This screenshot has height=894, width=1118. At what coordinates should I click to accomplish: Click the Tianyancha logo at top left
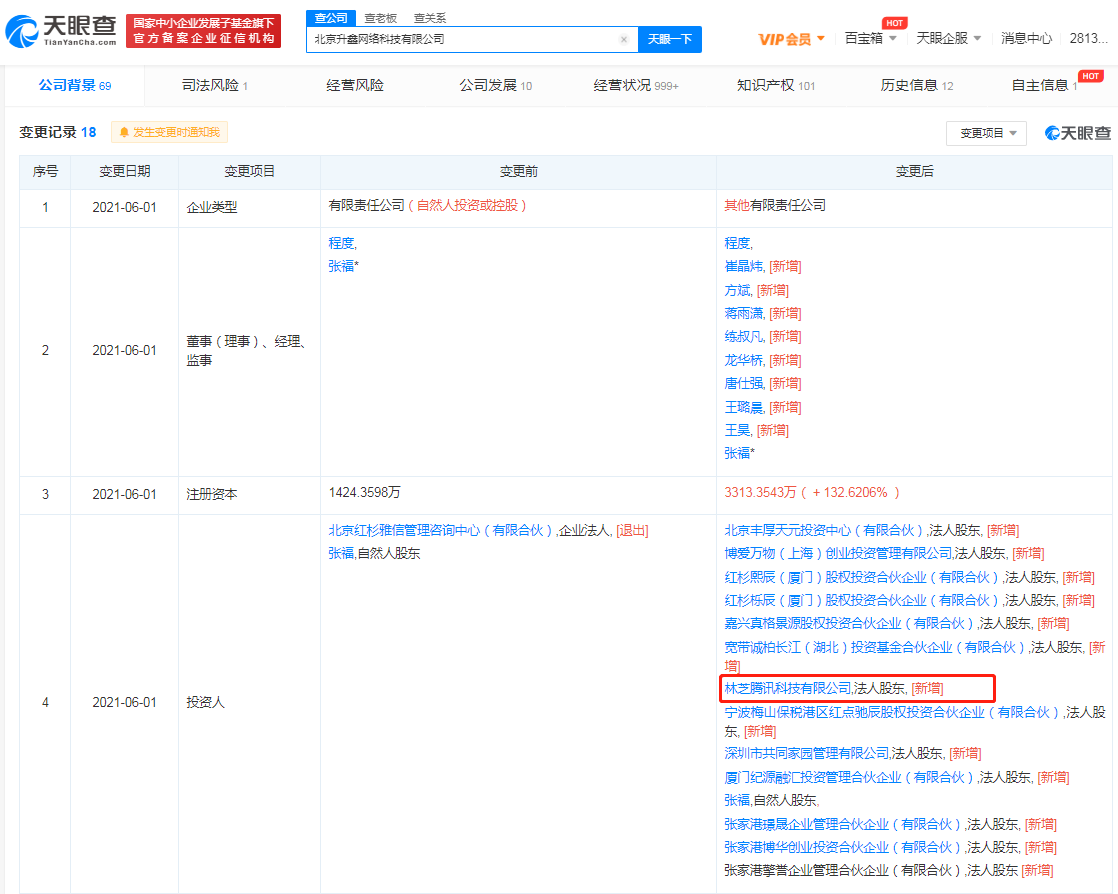(61, 31)
